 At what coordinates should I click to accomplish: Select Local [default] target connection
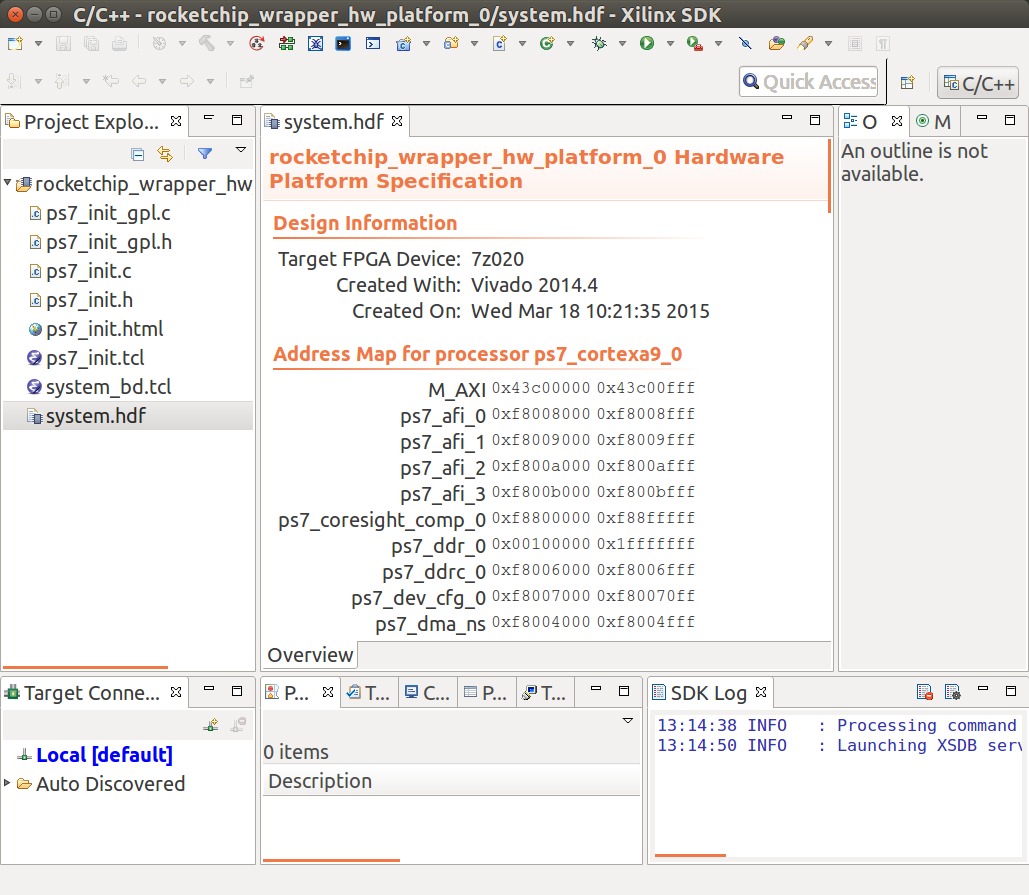pyautogui.click(x=104, y=755)
